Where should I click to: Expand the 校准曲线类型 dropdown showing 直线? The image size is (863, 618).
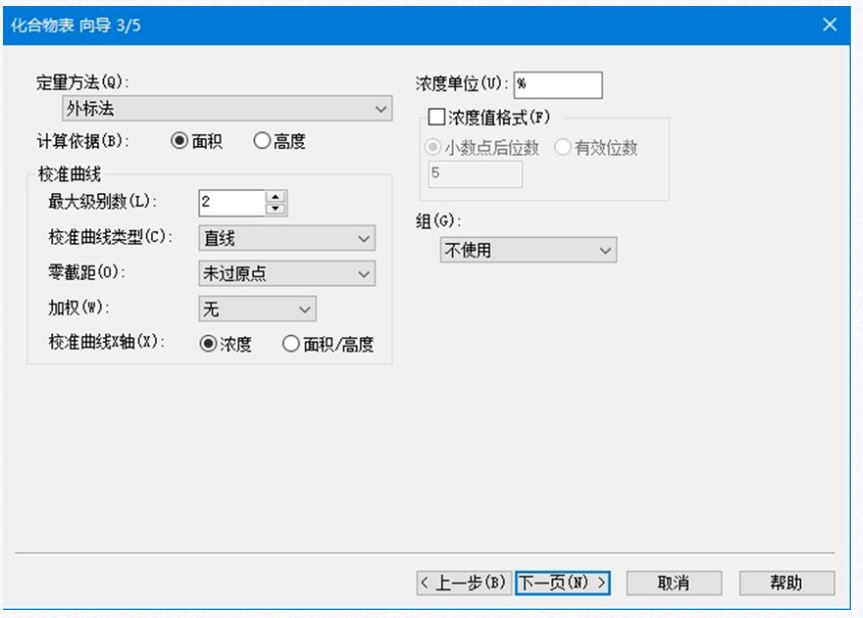[x=286, y=239]
